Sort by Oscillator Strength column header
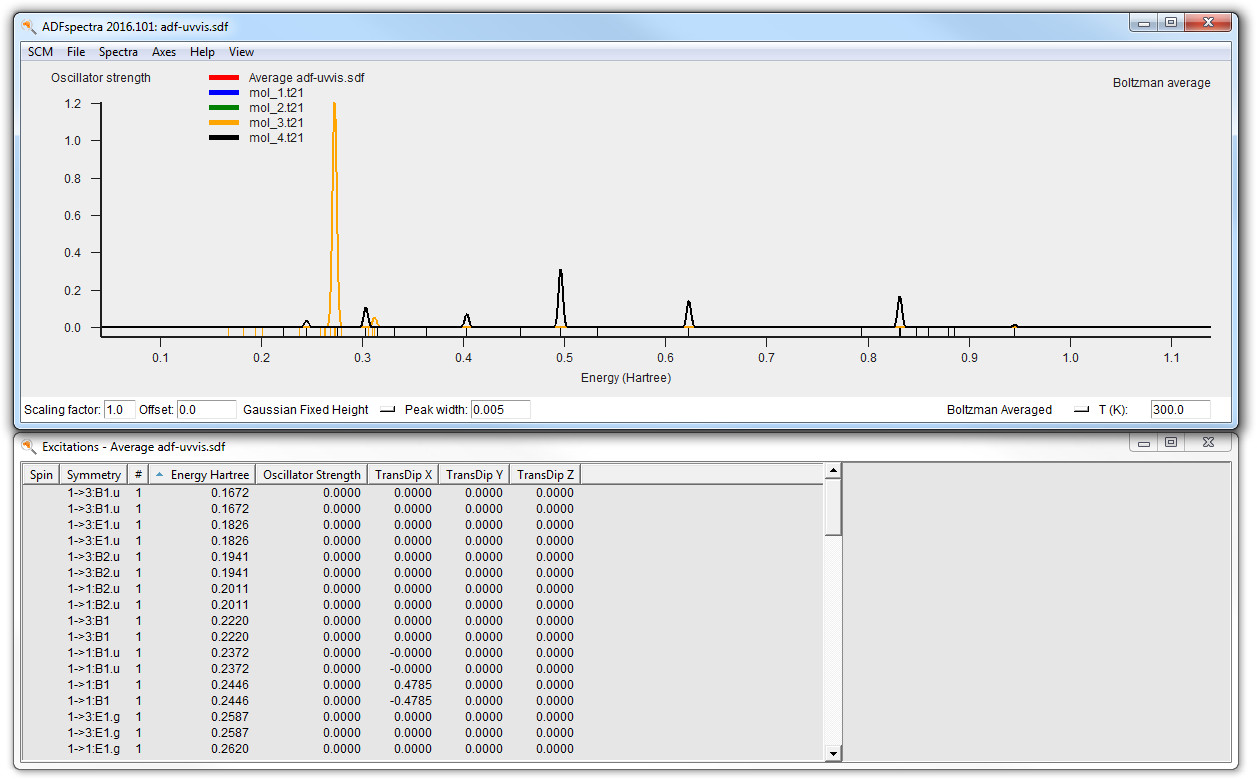Screen dimensions: 1257x779 click(311, 475)
